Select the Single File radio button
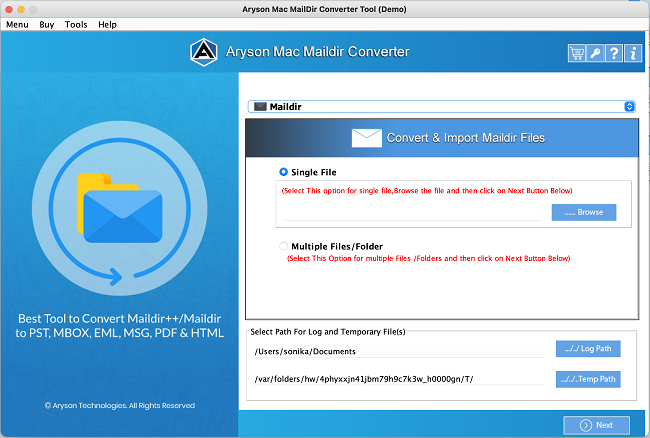 tap(284, 172)
